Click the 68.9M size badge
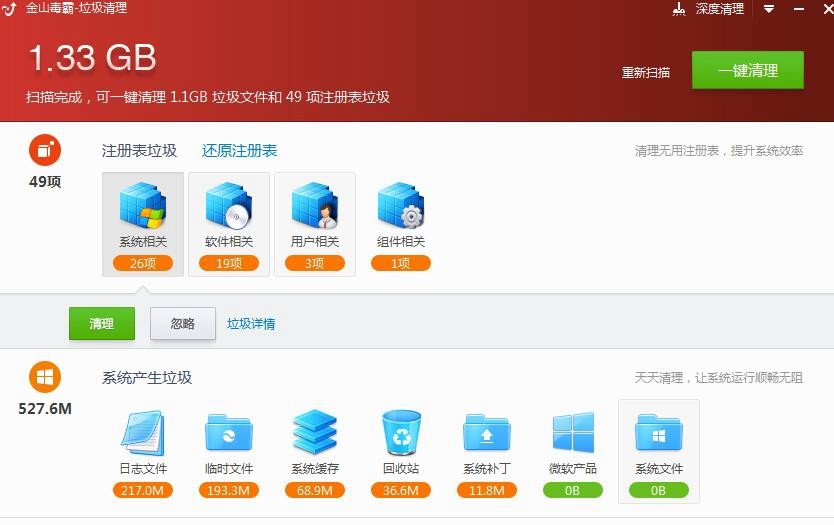834x525 pixels. coord(315,490)
